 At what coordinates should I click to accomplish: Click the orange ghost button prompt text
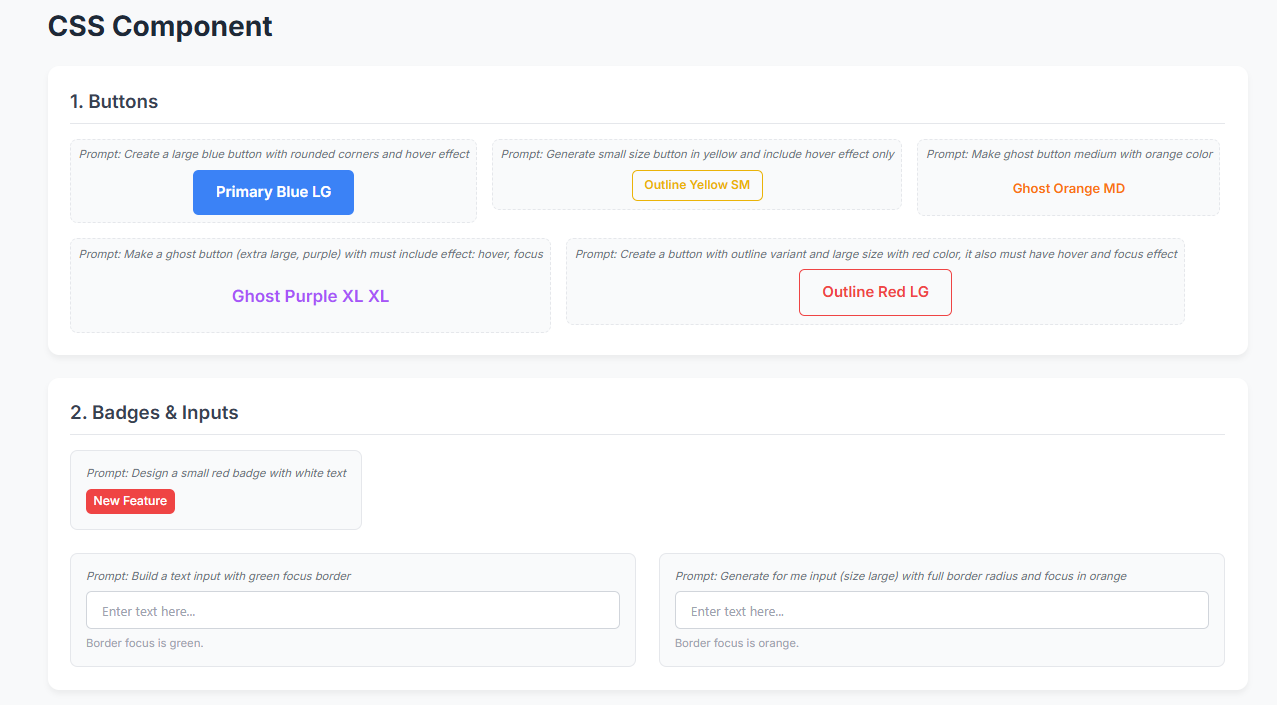click(1069, 154)
